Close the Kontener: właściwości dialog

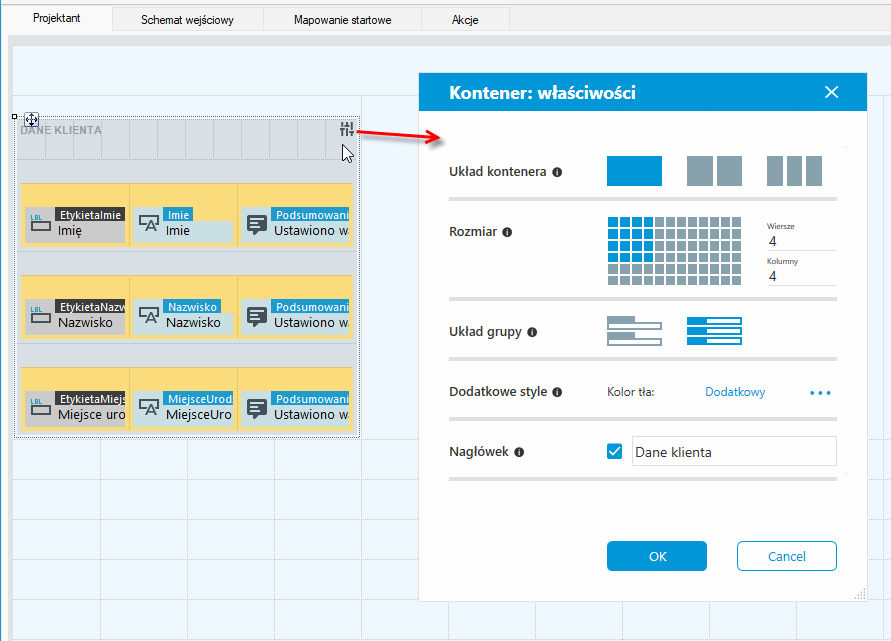831,92
